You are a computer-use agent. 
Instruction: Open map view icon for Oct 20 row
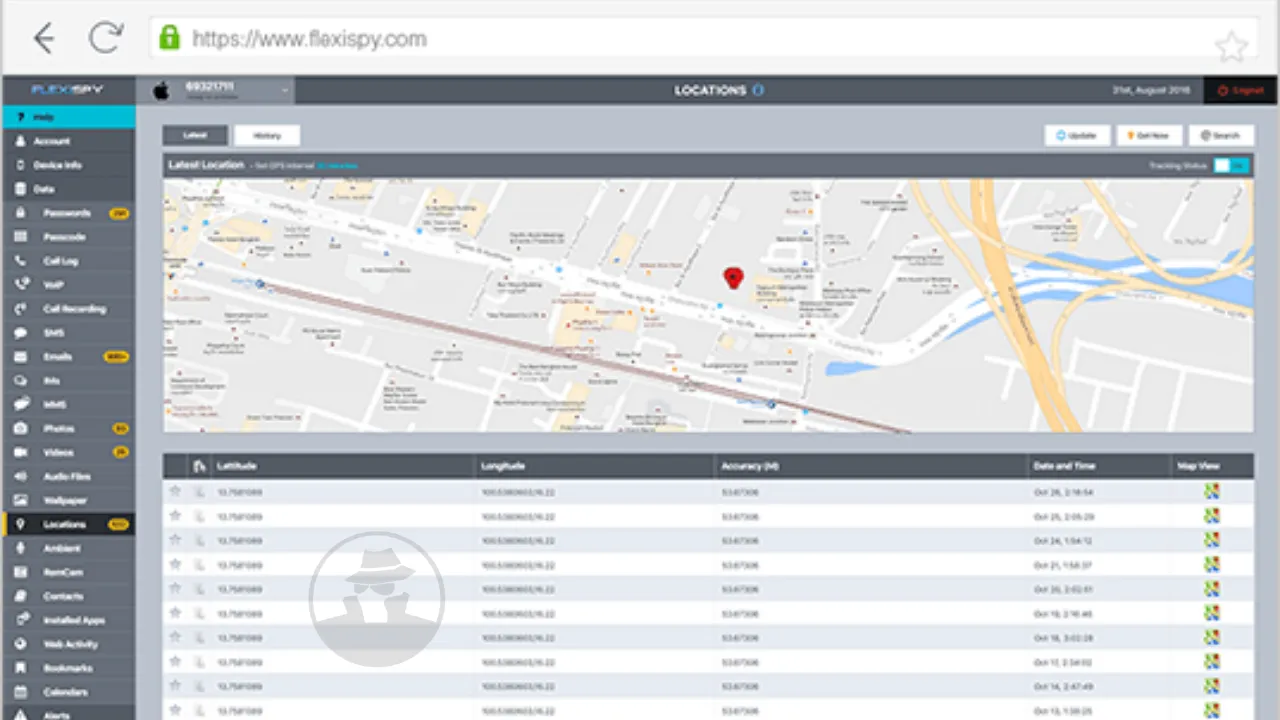tap(1212, 588)
